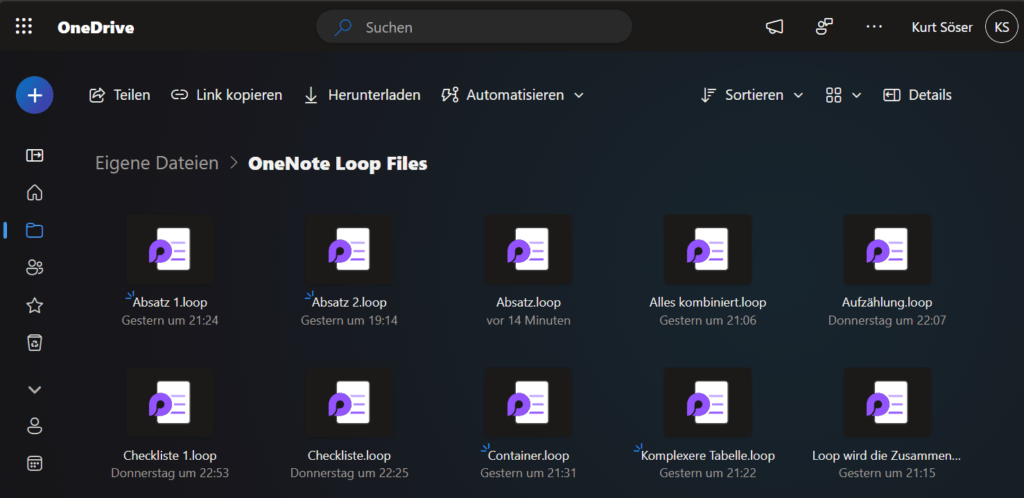Select the Checkliste 1.loop thumbnail
1024x498 pixels.
(170, 402)
